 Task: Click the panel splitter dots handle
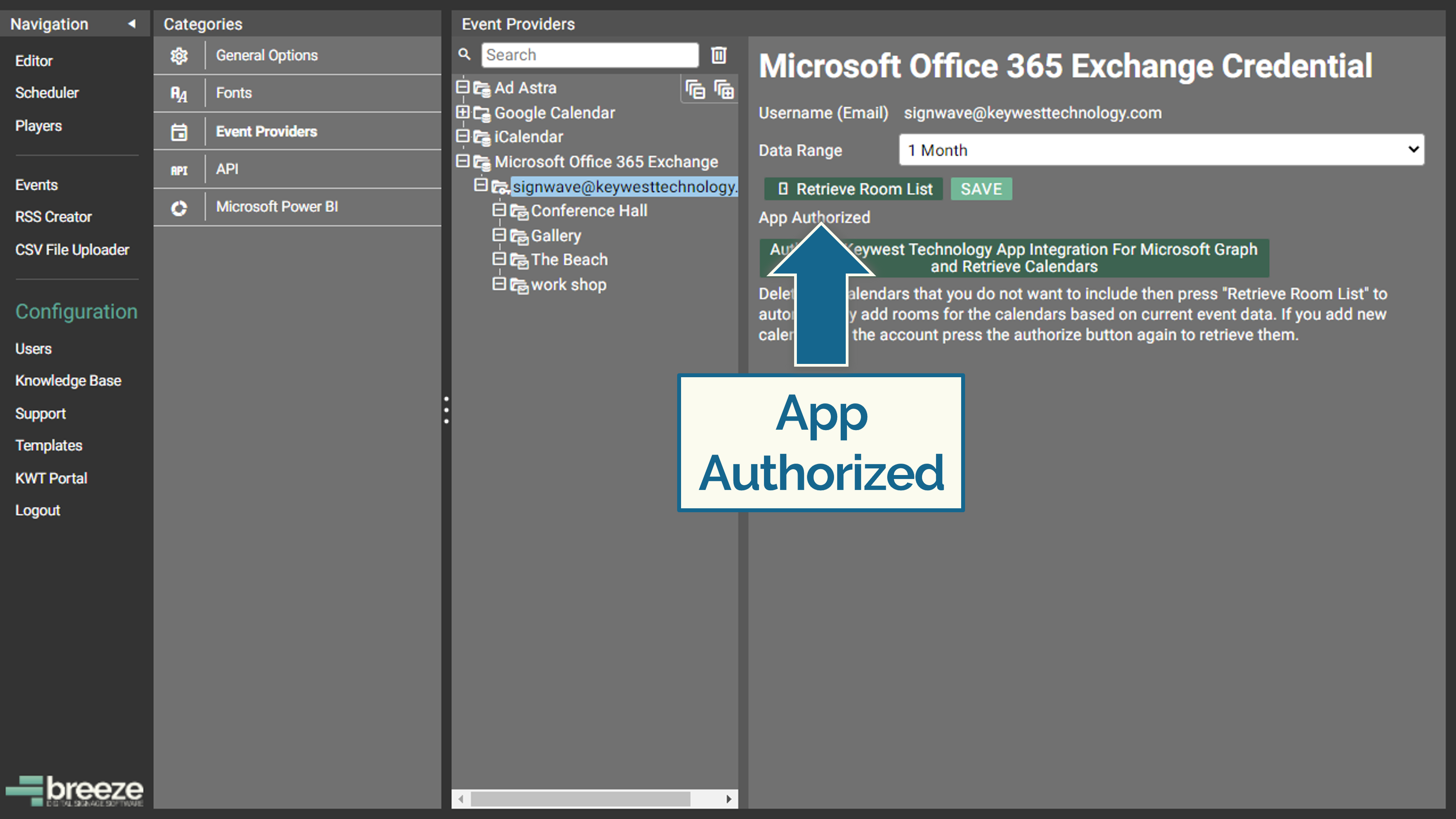(446, 410)
